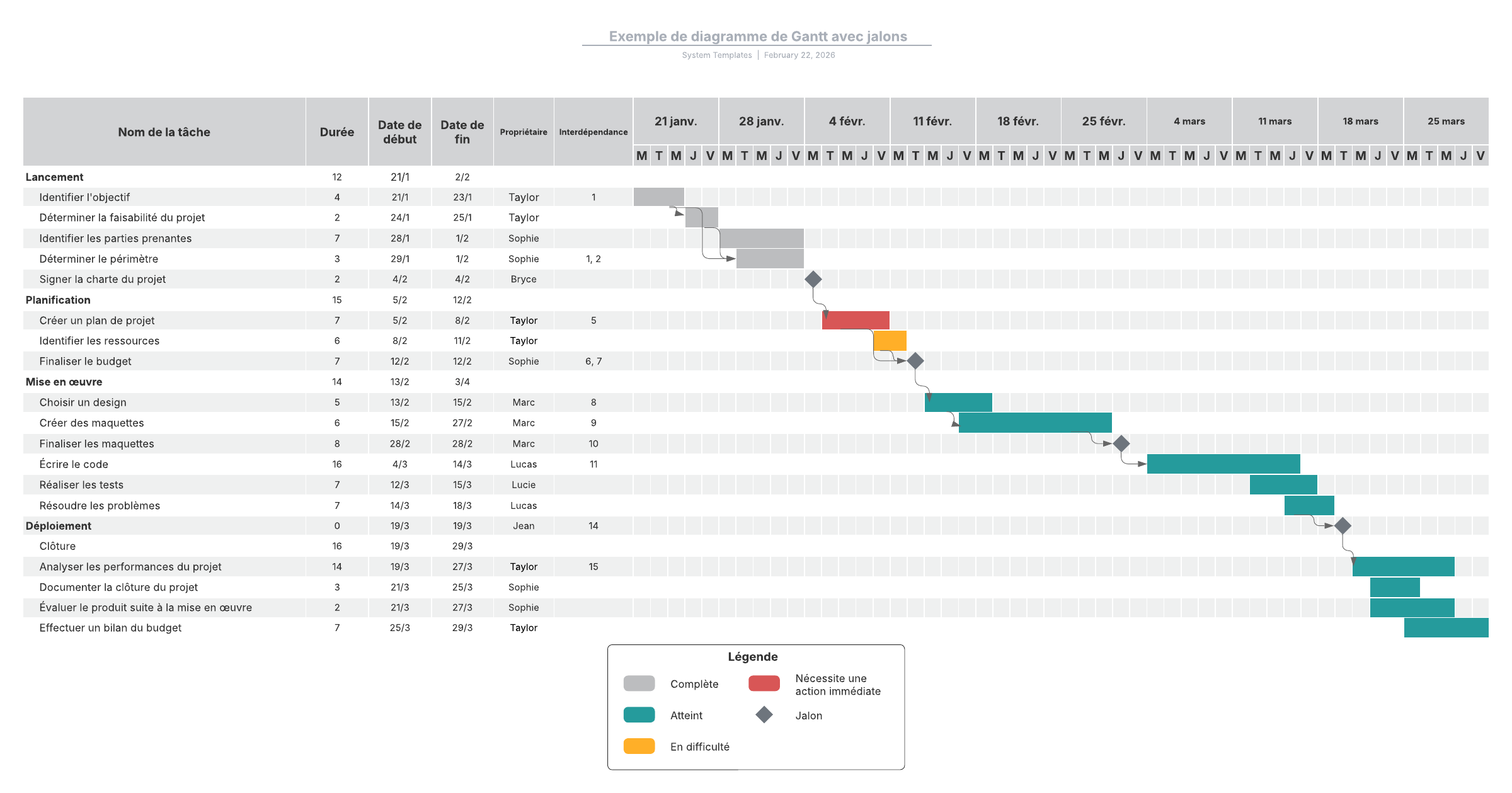The width and height of the screenshot is (1512, 793).
Task: Click the red action immédiate legend swatch
Action: coord(764,683)
